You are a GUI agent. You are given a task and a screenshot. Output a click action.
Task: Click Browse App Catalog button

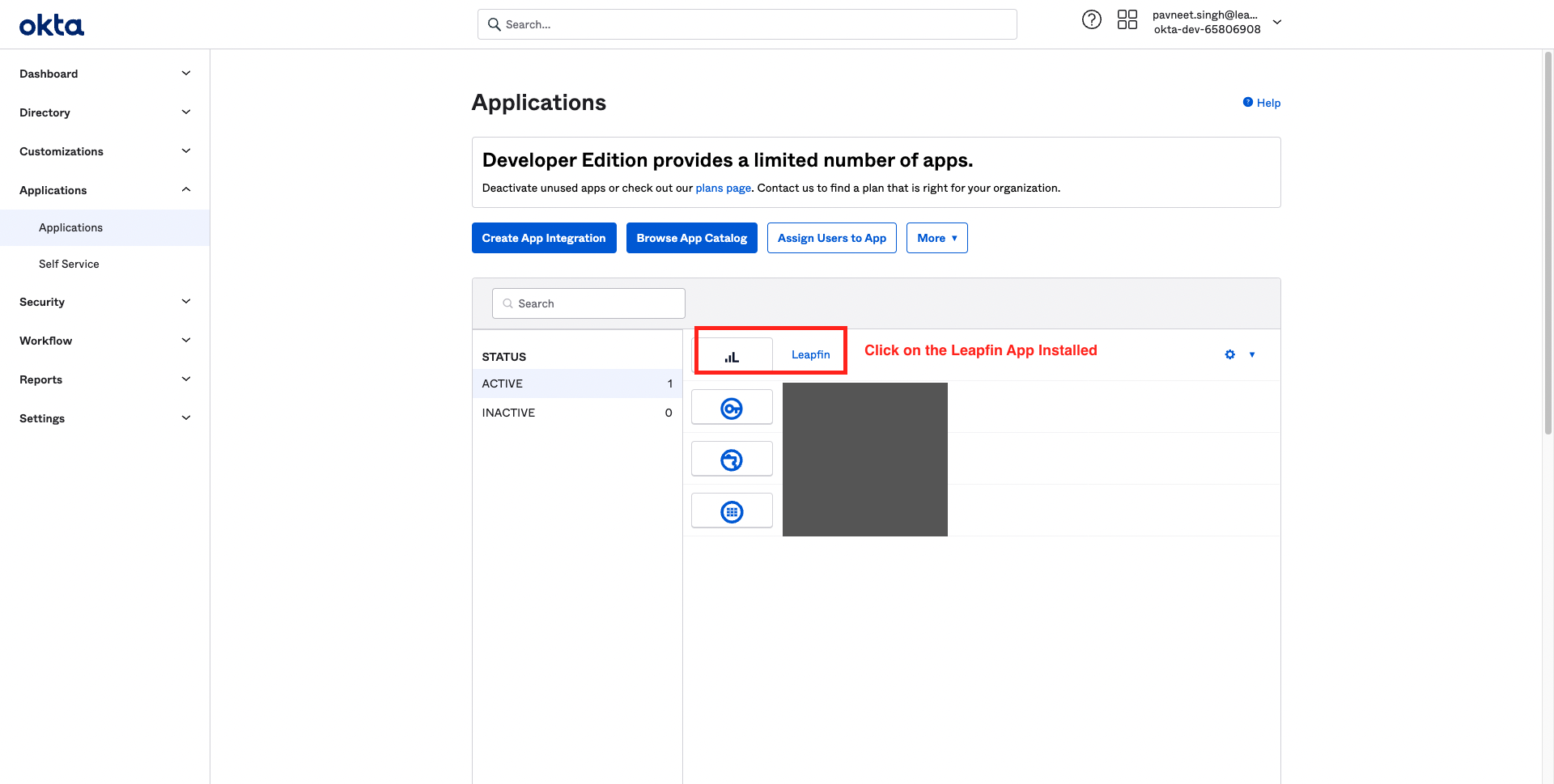tap(691, 238)
